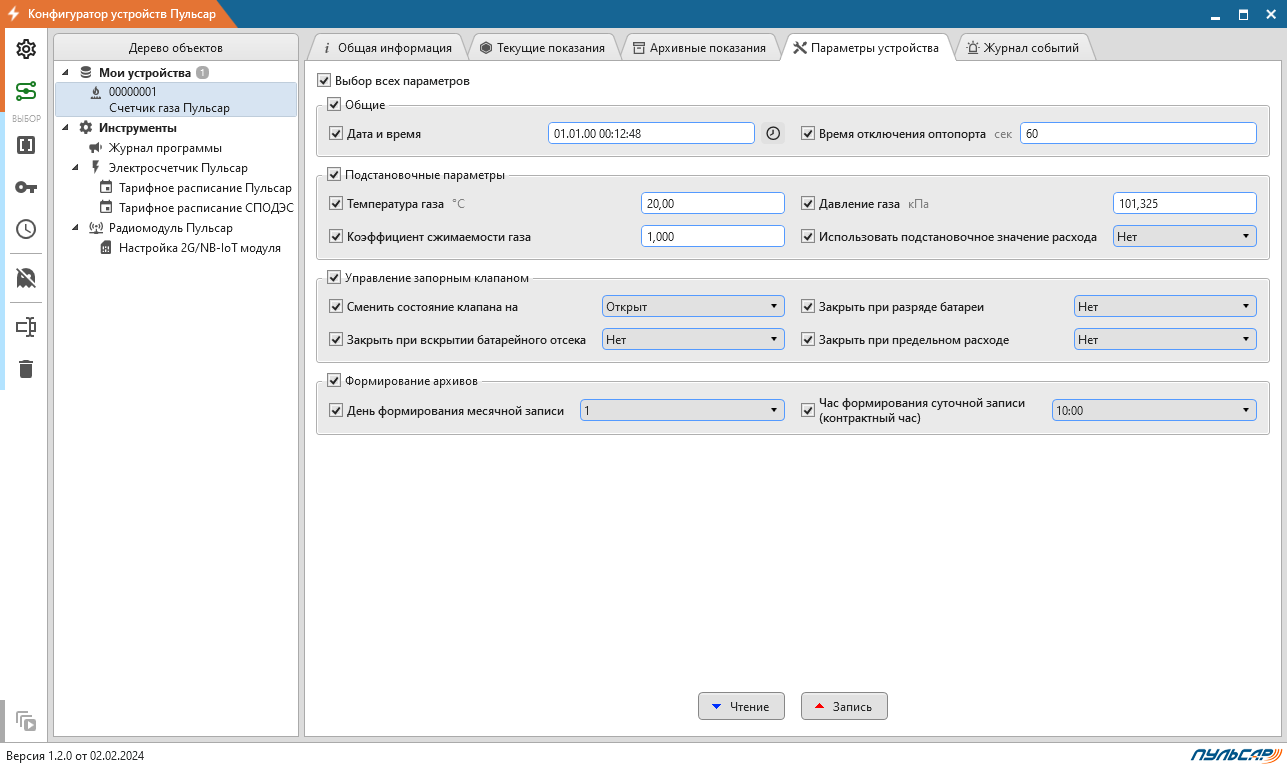The image size is (1287, 768).
Task: Open Использовать подстановочное значение расхода dropdown
Action: 1185,237
